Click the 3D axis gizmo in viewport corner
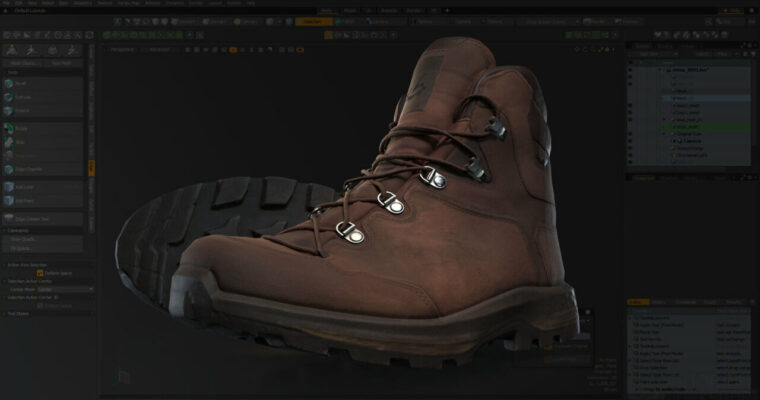 tap(123, 377)
